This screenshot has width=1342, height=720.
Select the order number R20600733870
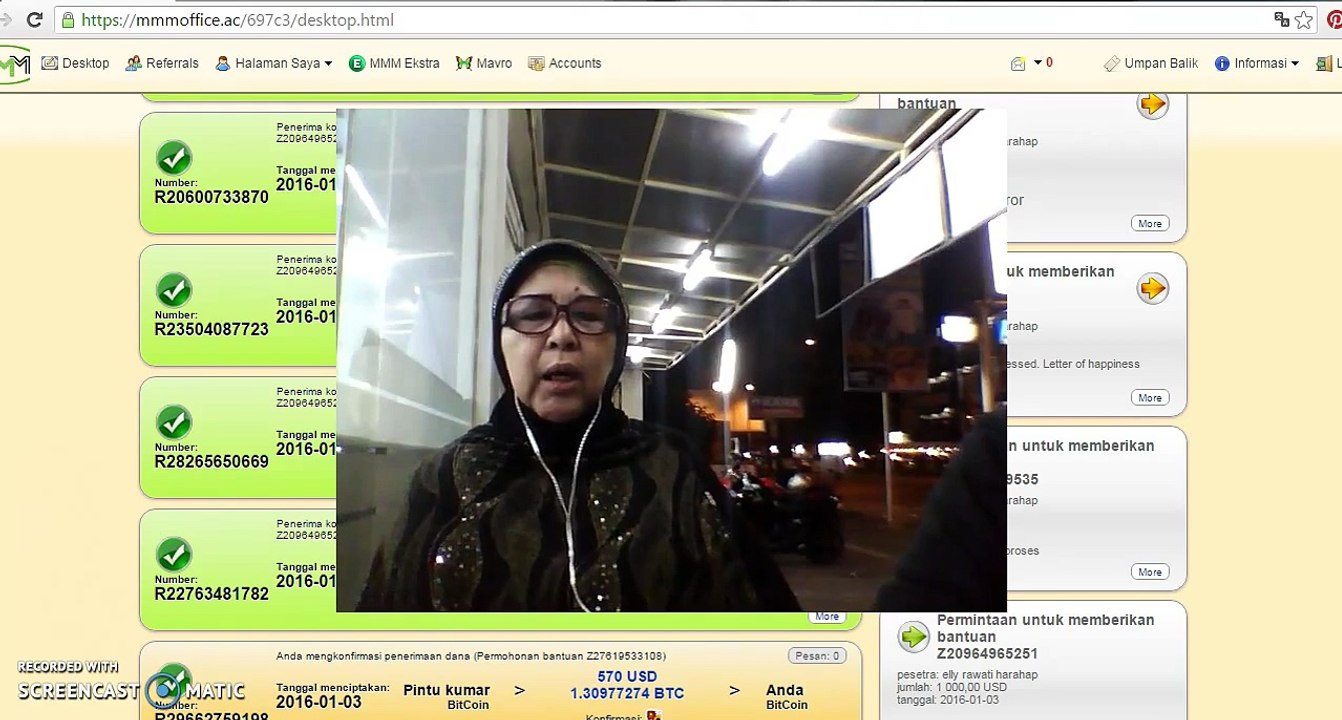(x=212, y=197)
